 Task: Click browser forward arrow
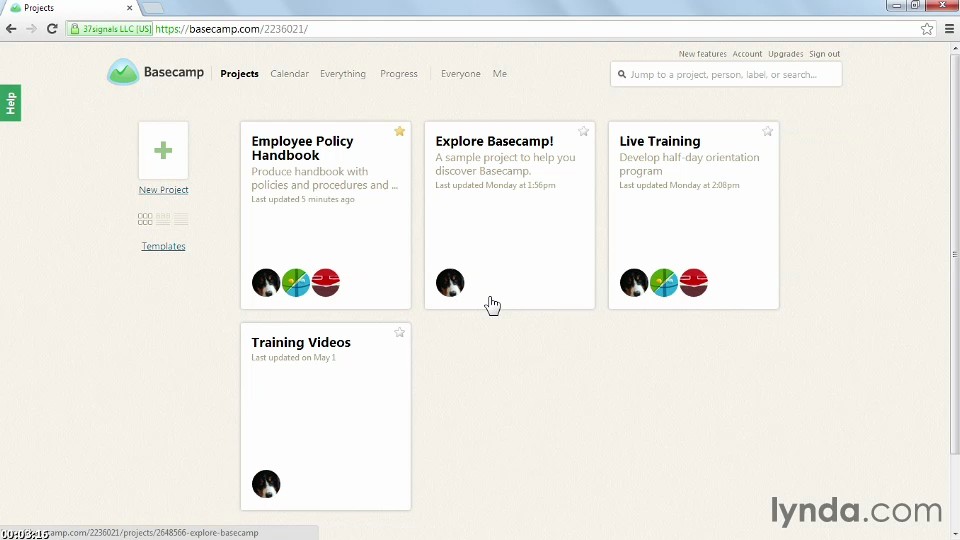[x=31, y=29]
